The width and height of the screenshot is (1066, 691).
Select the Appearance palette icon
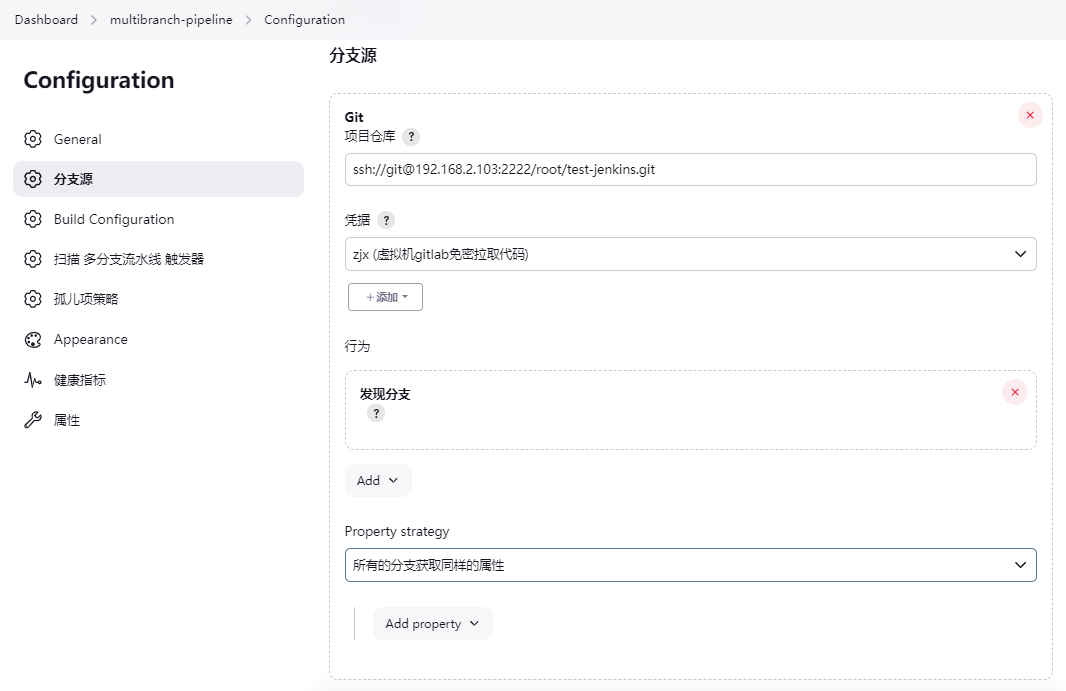pos(33,339)
